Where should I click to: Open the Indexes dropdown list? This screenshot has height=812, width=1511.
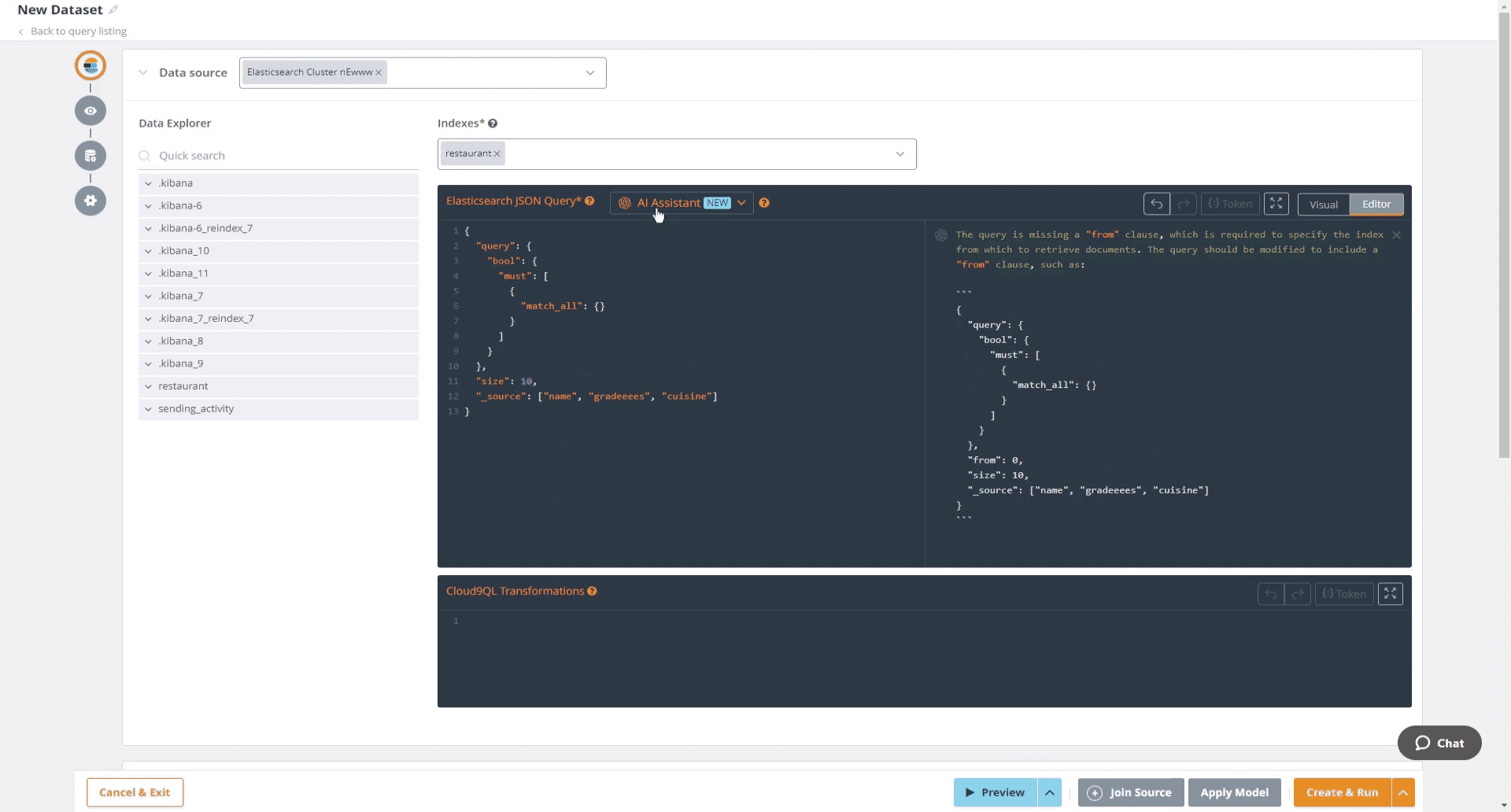(900, 154)
